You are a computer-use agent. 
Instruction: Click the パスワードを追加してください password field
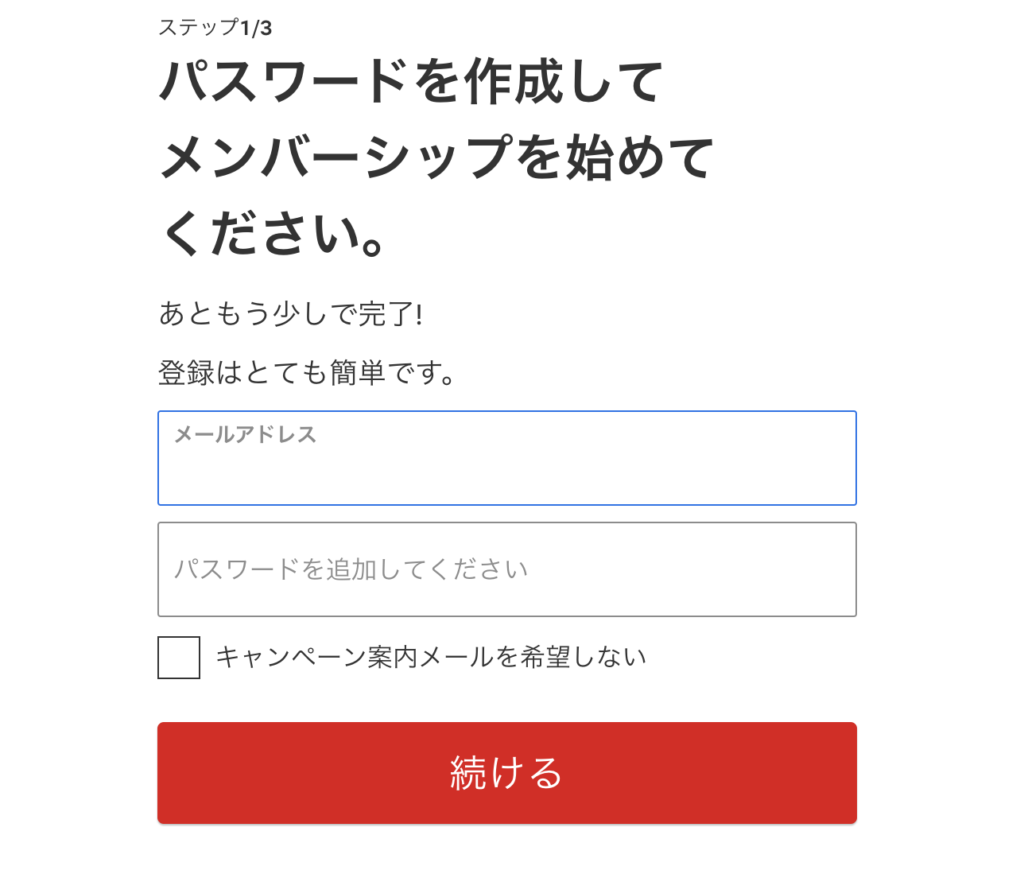coord(507,569)
